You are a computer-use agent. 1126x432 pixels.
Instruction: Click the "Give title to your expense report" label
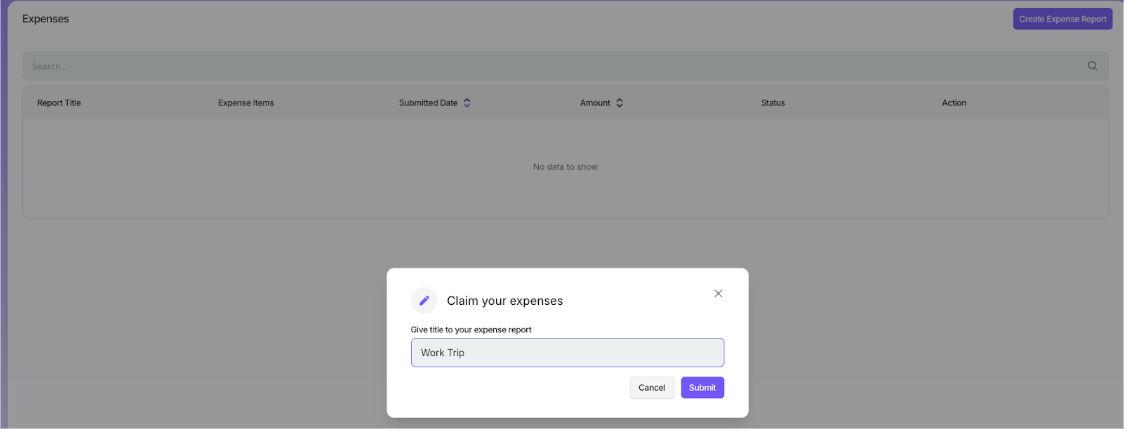pyautogui.click(x=471, y=329)
